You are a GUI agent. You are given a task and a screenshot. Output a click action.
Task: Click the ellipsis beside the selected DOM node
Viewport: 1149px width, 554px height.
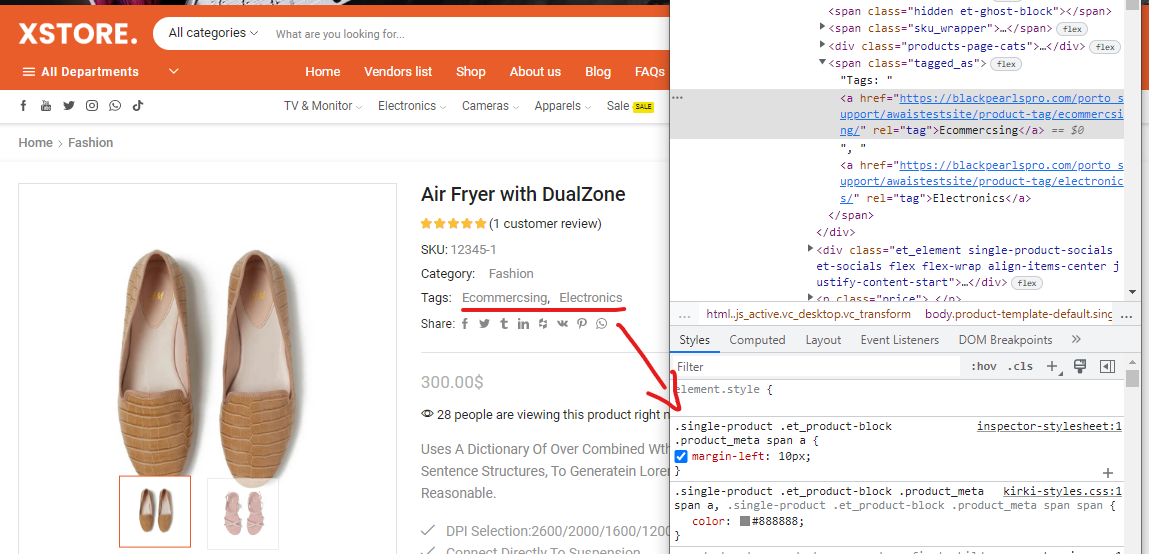678,97
